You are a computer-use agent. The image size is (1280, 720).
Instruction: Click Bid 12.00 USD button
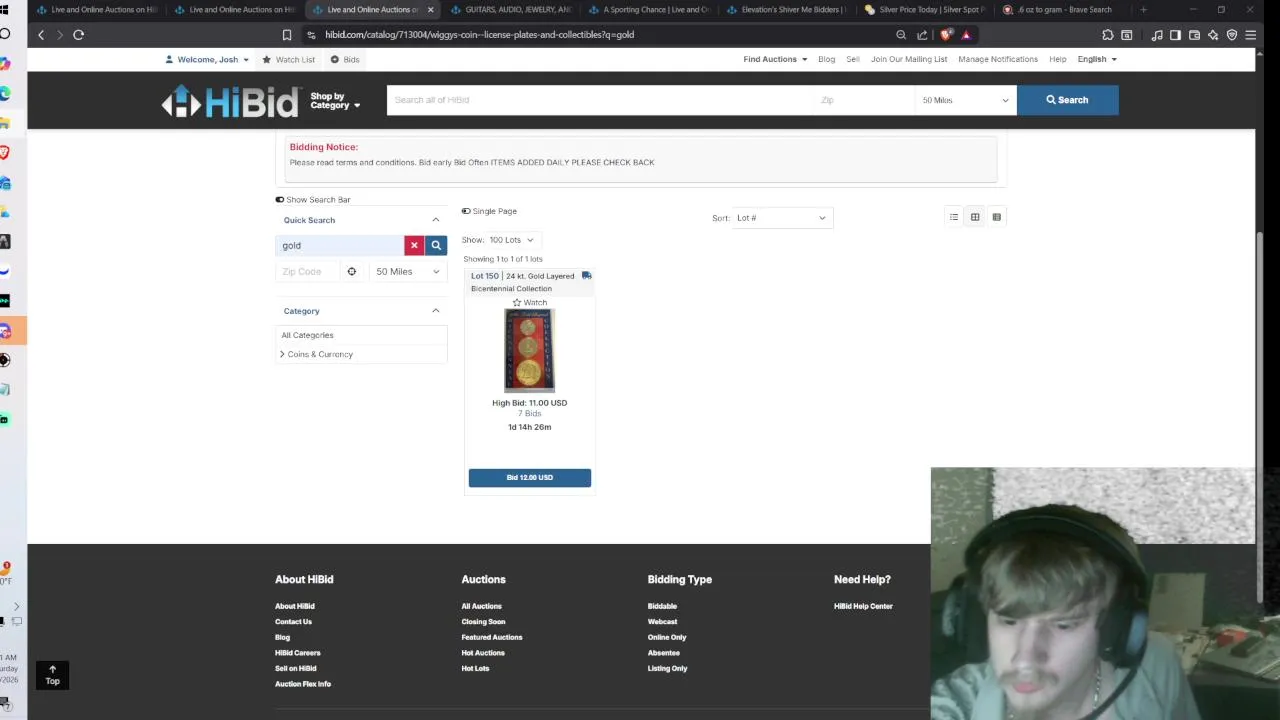[529, 477]
